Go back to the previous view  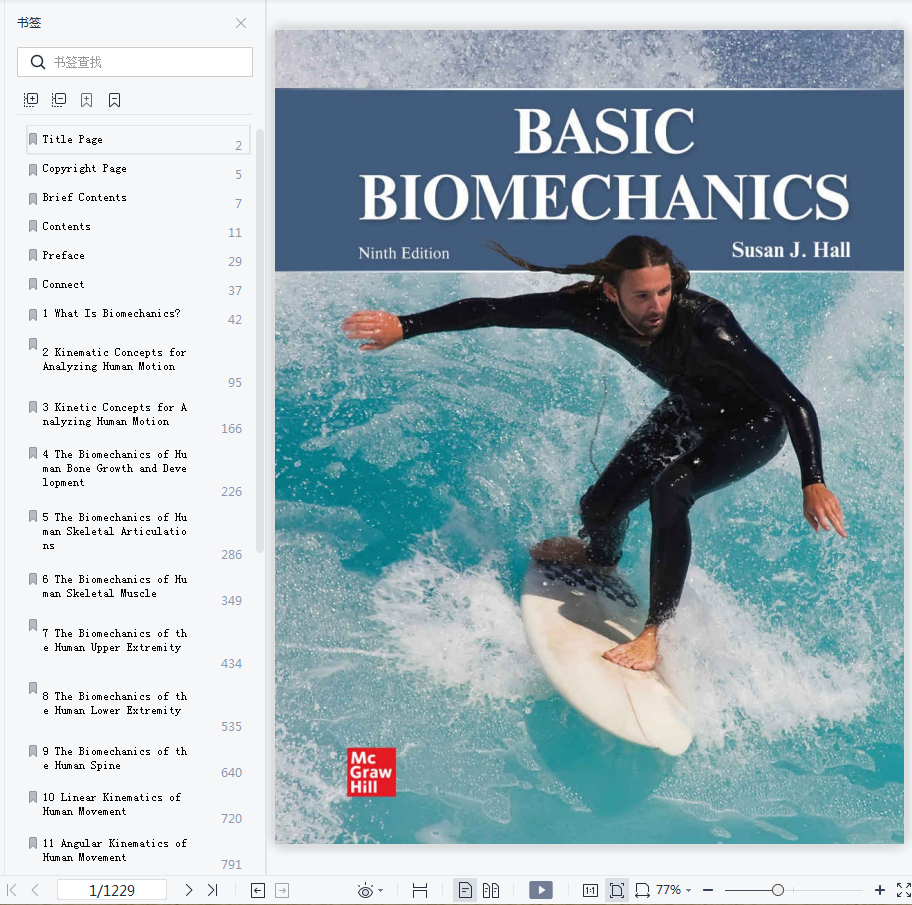[x=258, y=890]
